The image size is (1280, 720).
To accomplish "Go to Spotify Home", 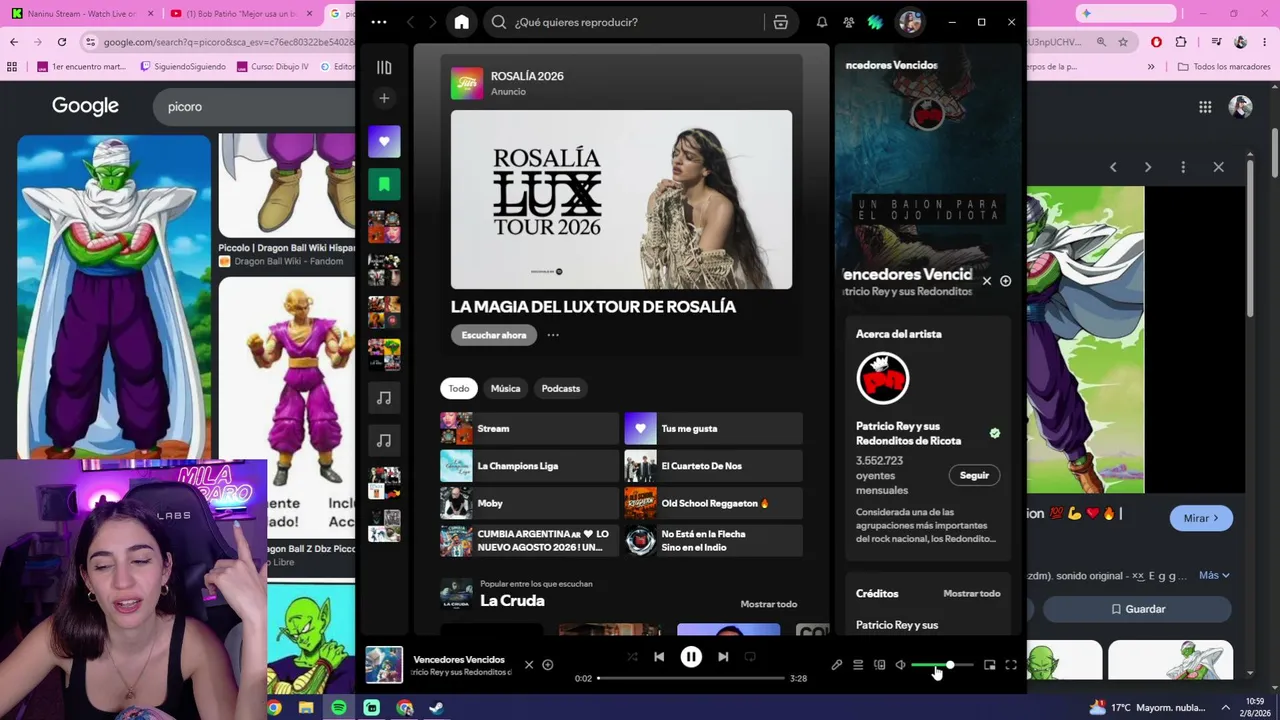I will click(x=461, y=22).
